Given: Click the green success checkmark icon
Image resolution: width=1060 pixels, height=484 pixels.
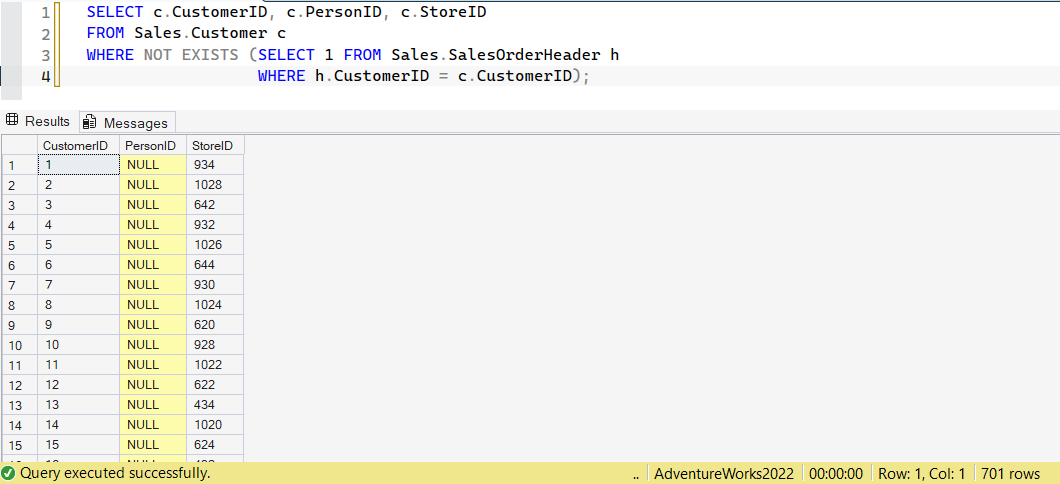Looking at the screenshot, I should point(9,473).
